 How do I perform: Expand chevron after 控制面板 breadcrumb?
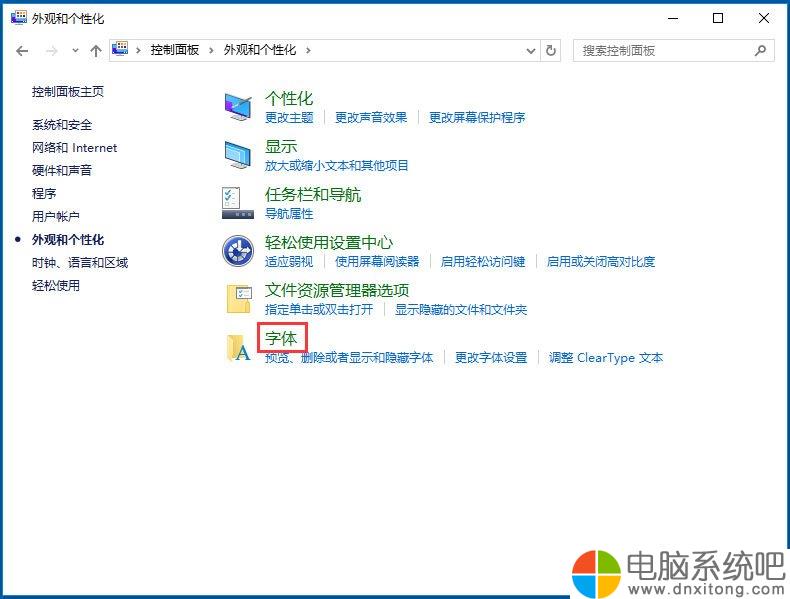click(x=211, y=50)
